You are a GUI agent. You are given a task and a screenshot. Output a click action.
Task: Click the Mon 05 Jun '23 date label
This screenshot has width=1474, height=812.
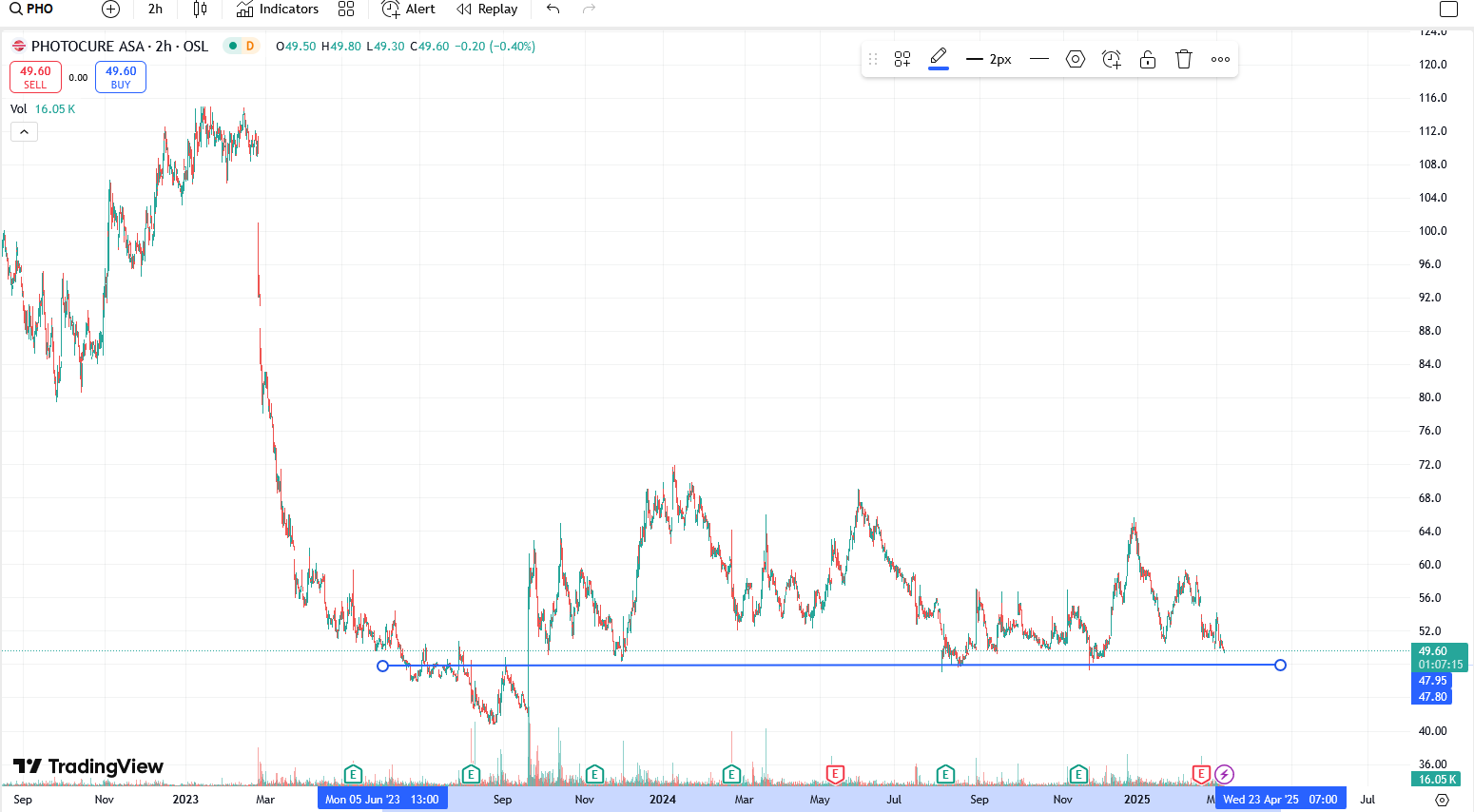pos(382,800)
